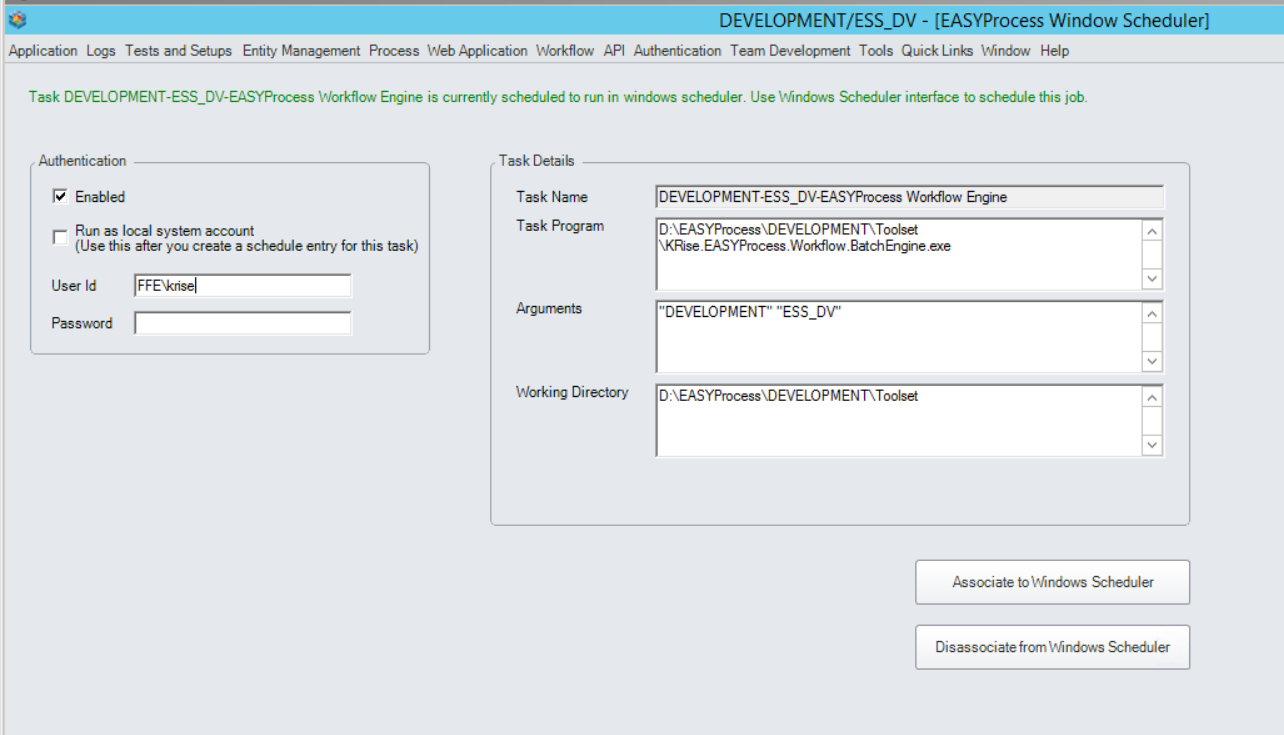Open the Logs menu
The width and height of the screenshot is (1284, 735).
(x=101, y=51)
